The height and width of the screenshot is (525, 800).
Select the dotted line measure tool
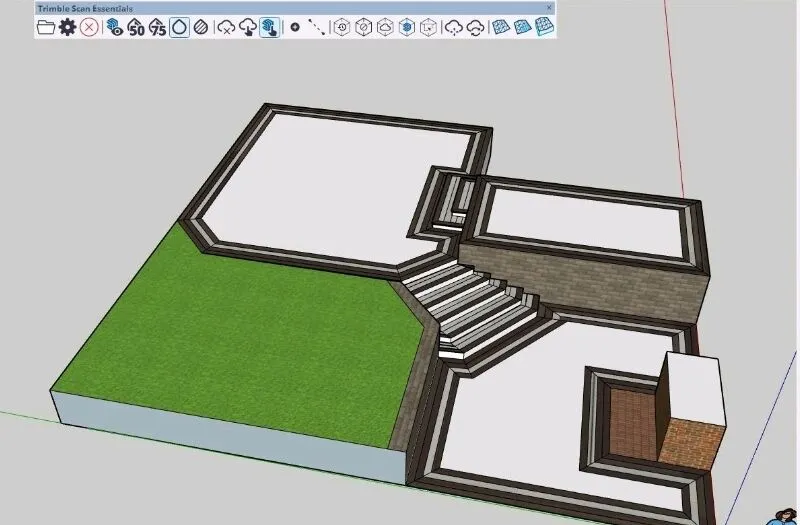point(316,27)
